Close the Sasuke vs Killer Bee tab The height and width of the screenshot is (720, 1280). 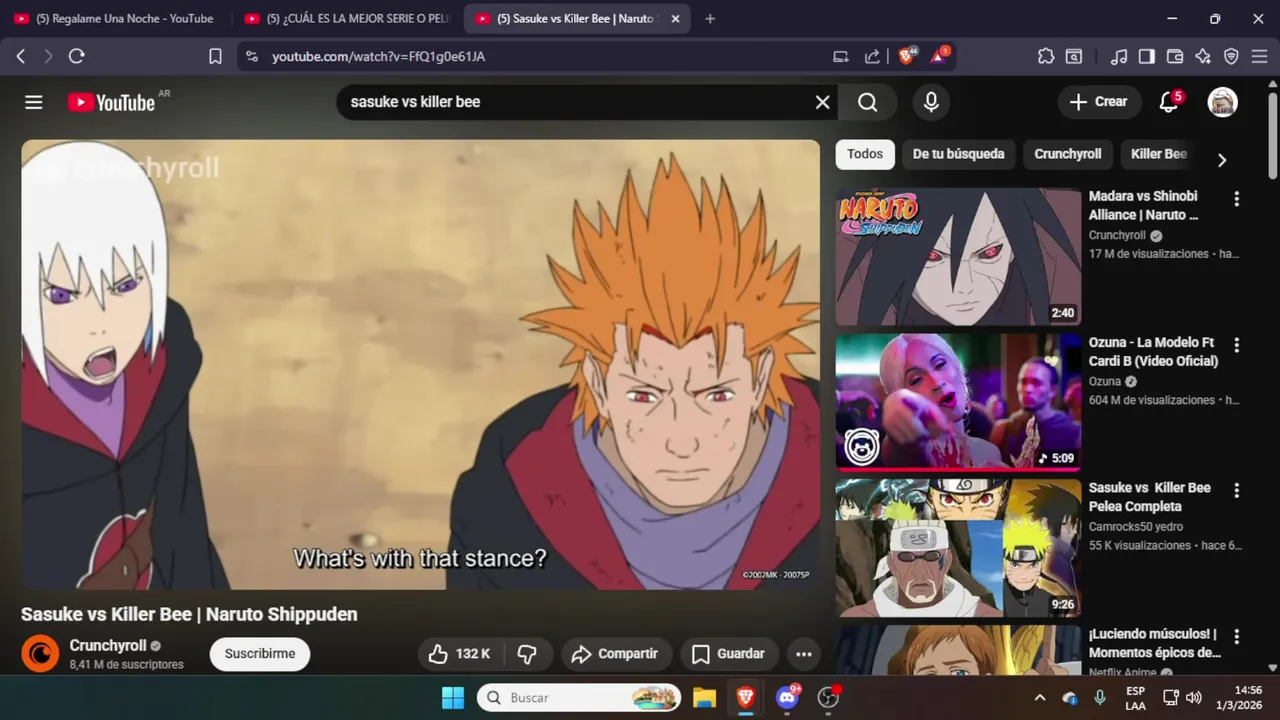click(675, 18)
